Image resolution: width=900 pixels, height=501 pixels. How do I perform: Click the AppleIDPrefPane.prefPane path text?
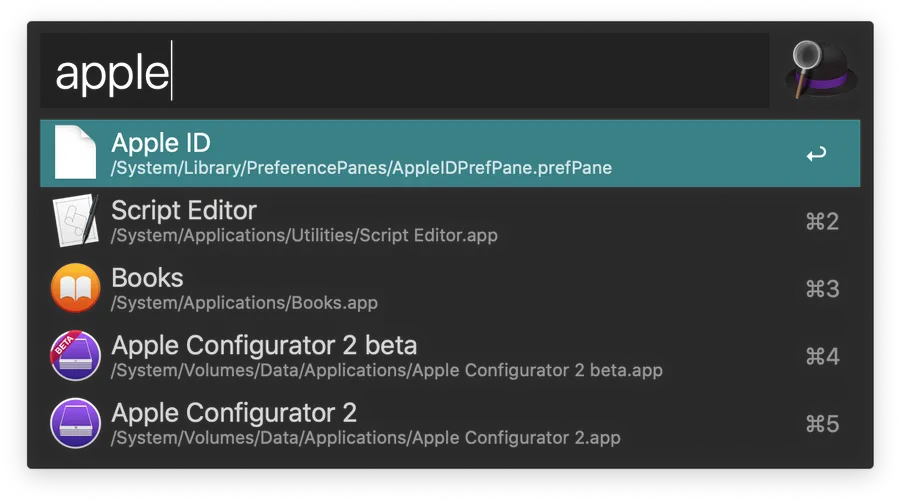(361, 168)
